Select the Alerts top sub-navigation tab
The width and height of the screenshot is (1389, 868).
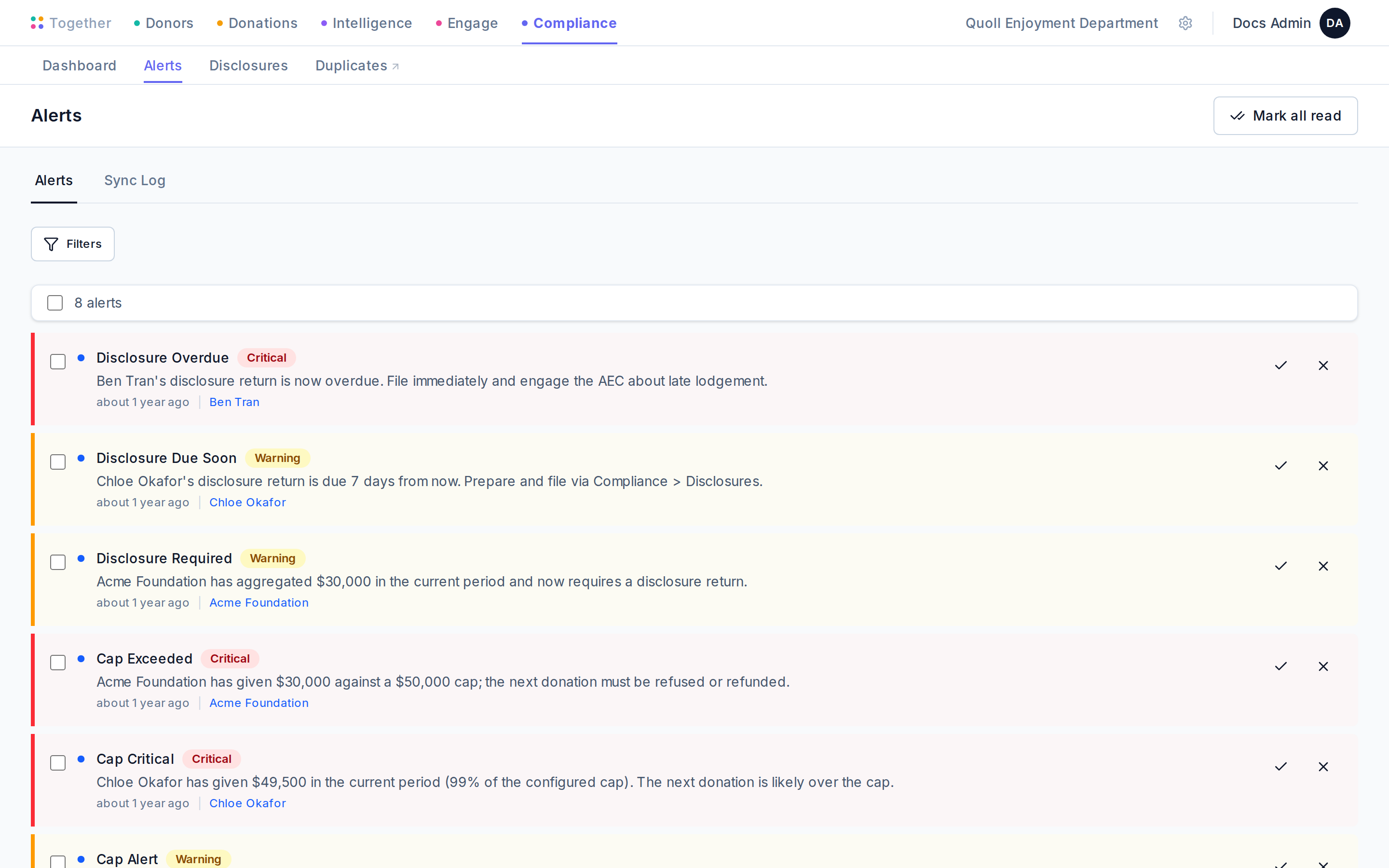pyautogui.click(x=163, y=66)
